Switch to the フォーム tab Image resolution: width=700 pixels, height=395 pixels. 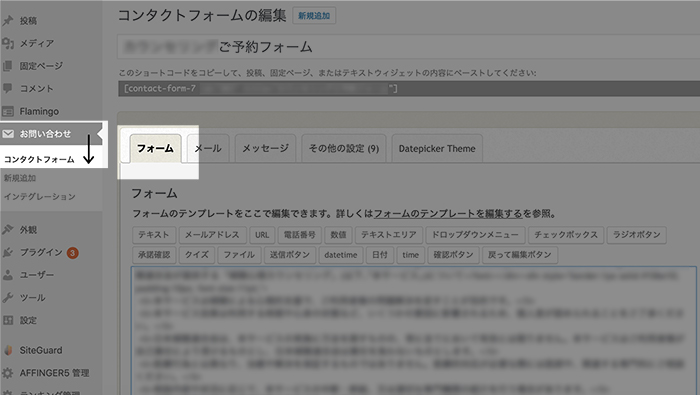[155, 148]
